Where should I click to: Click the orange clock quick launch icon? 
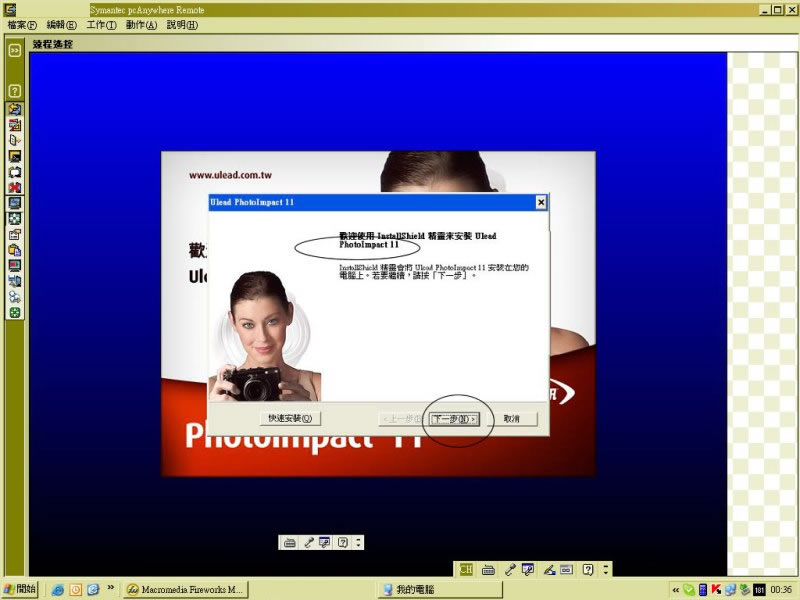point(76,590)
